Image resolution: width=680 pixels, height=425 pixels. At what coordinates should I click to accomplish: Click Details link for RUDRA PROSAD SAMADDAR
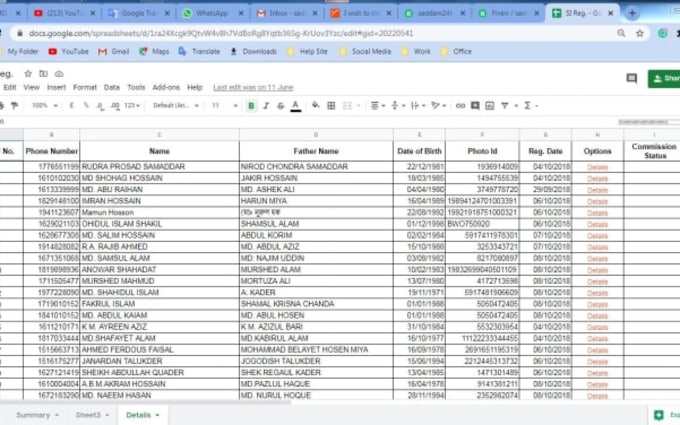(x=597, y=167)
